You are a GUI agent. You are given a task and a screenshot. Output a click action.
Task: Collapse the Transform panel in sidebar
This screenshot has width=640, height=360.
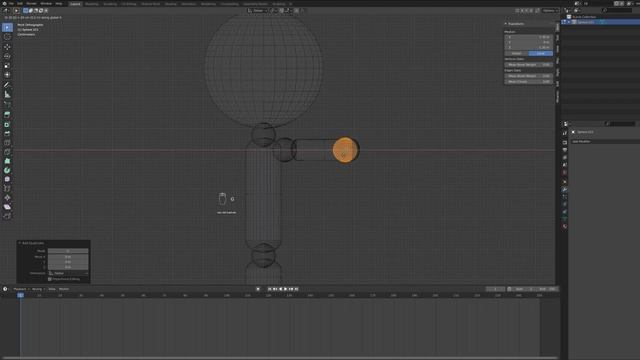506,24
